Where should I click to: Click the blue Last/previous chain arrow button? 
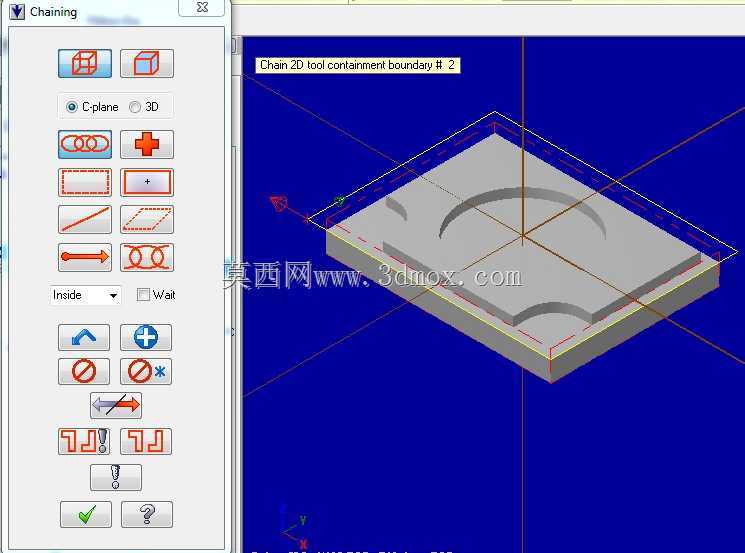pyautogui.click(x=84, y=337)
